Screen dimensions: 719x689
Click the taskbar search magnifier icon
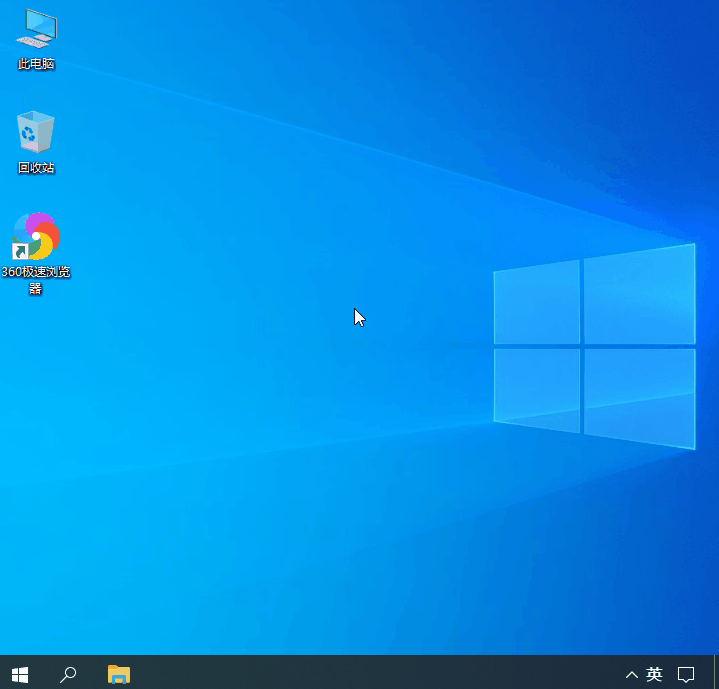tap(68, 673)
